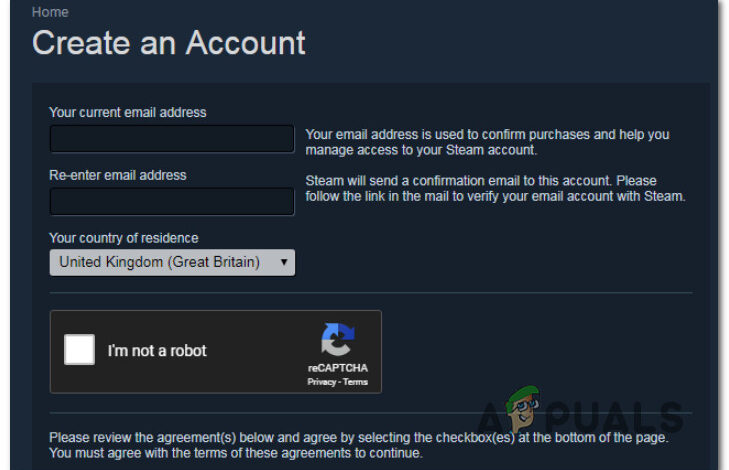Focus the current email address field
Viewport: 729px width, 470px height.
[172, 138]
